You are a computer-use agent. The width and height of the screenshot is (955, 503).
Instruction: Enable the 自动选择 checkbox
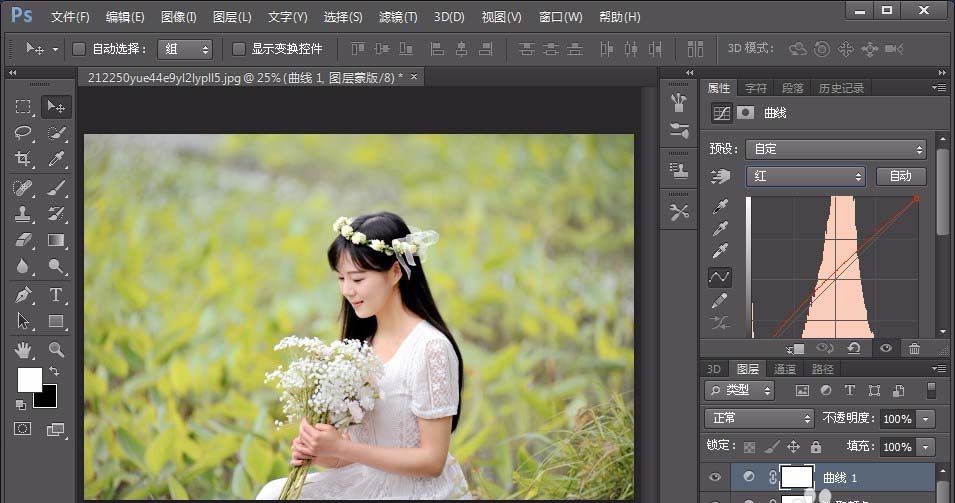pos(79,49)
